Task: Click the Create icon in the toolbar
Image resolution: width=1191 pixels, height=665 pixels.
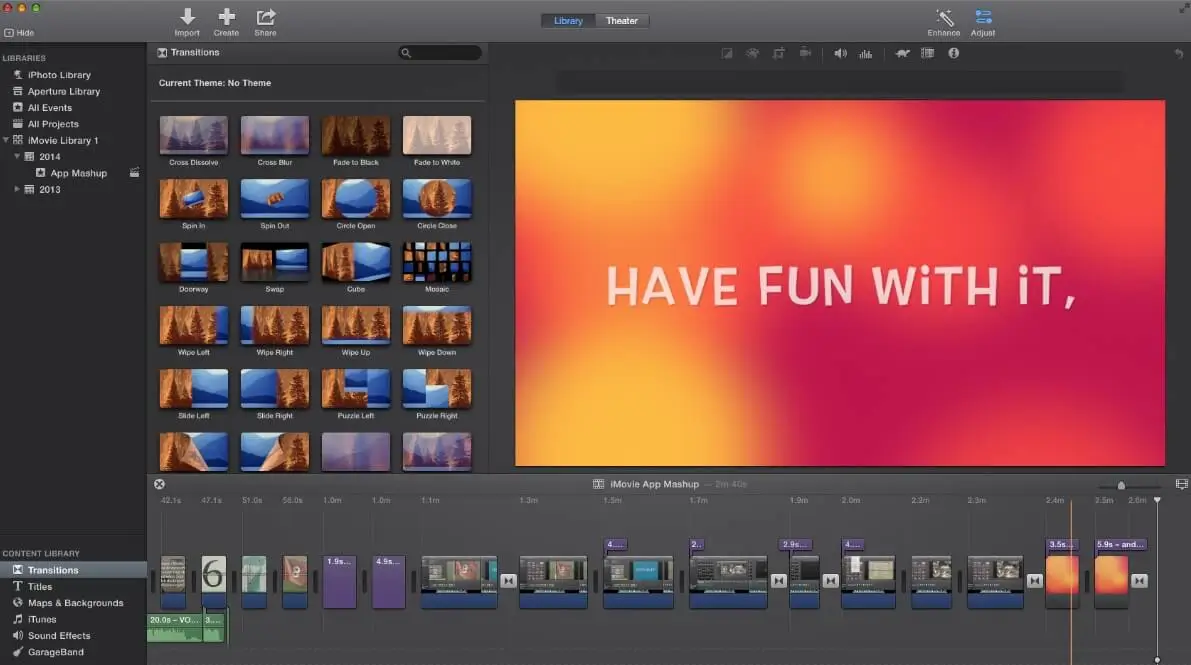Action: pos(226,20)
